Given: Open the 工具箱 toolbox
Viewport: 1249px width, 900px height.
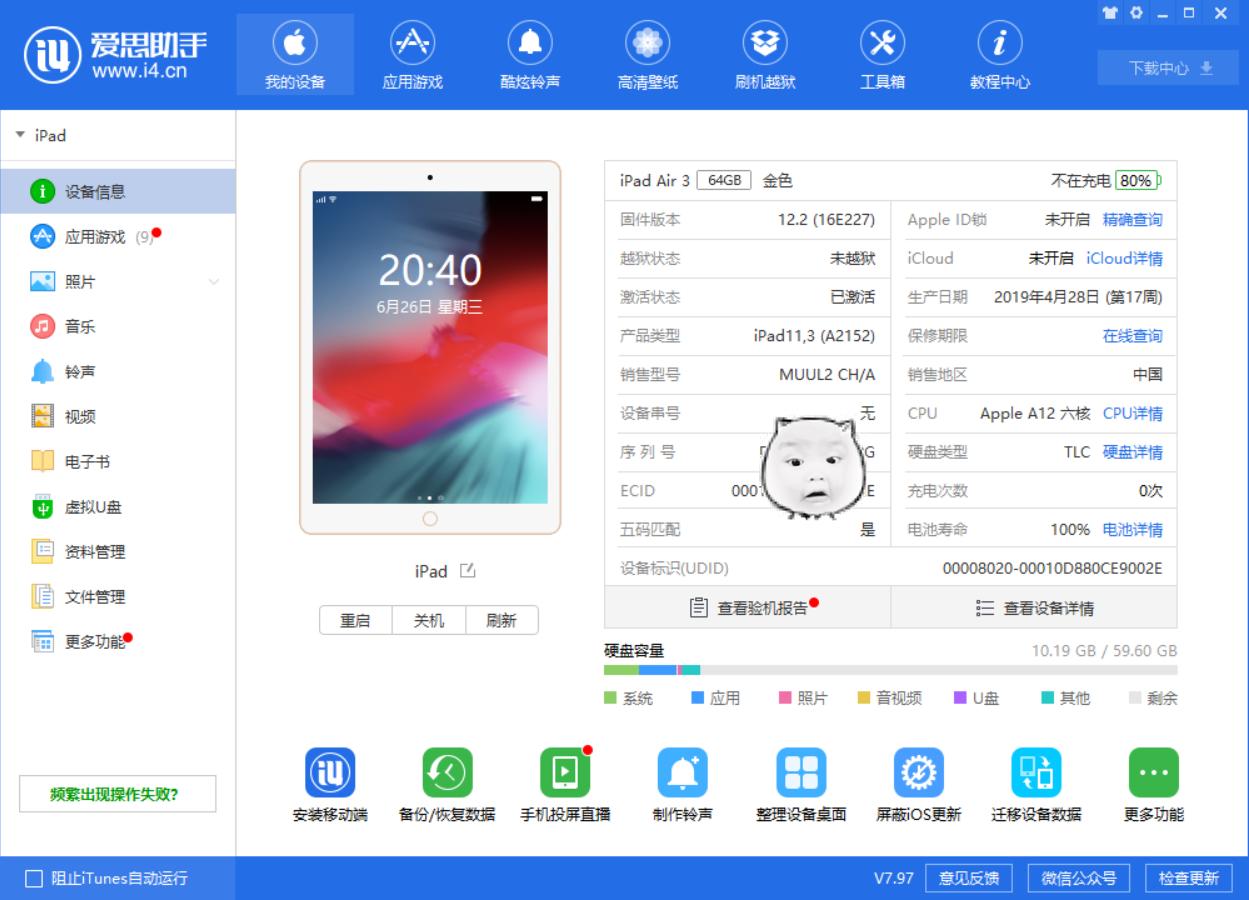Looking at the screenshot, I should (x=882, y=52).
